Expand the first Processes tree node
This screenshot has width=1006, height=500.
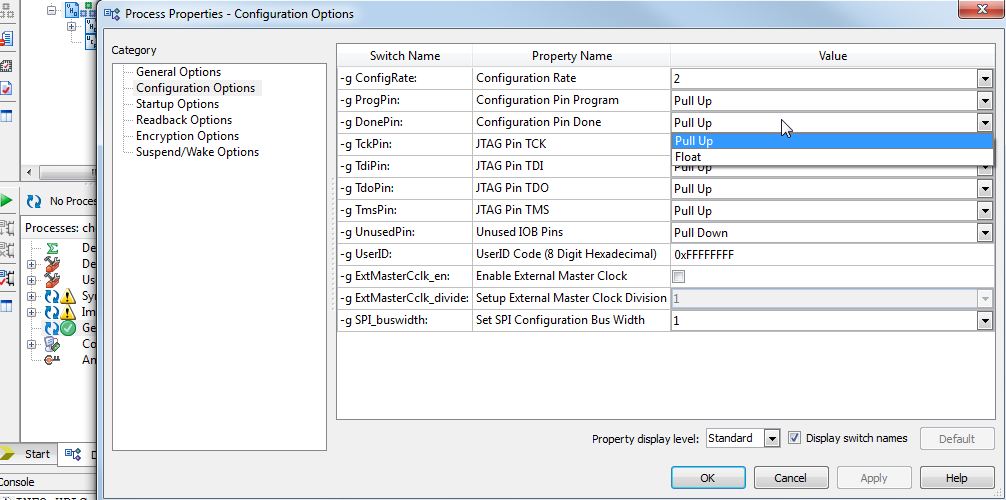[x=32, y=264]
